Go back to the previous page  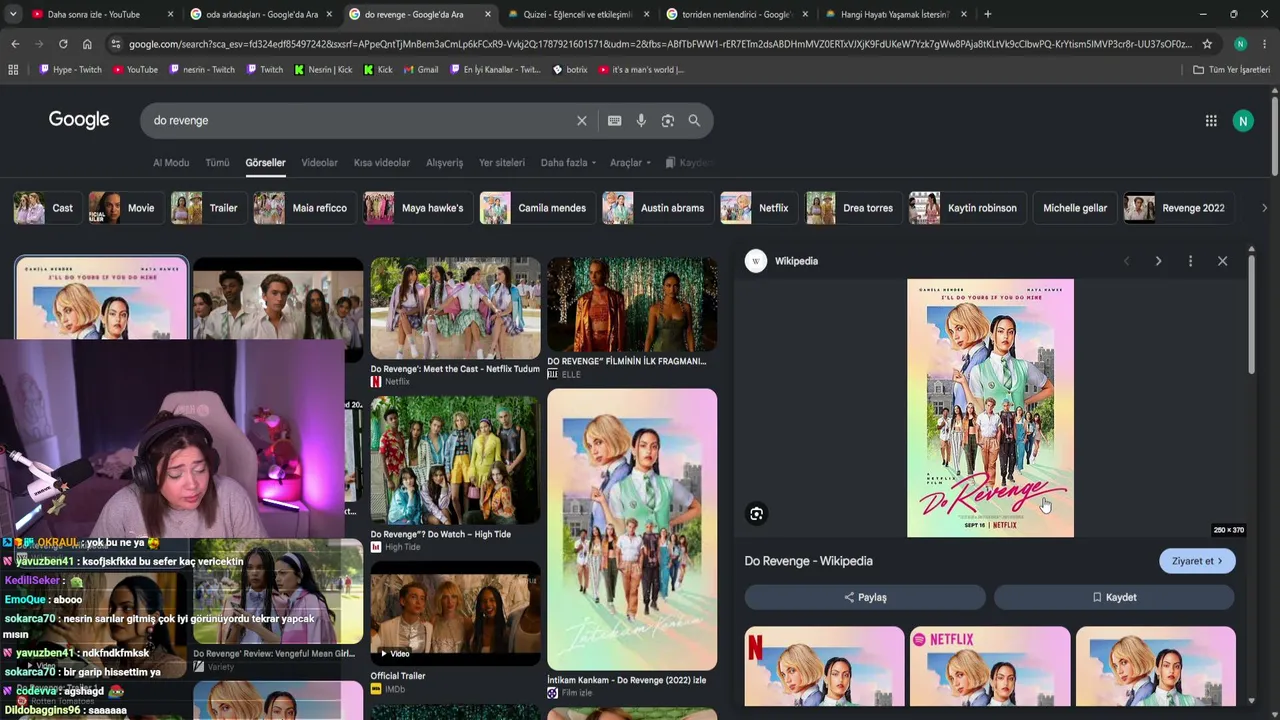15,44
